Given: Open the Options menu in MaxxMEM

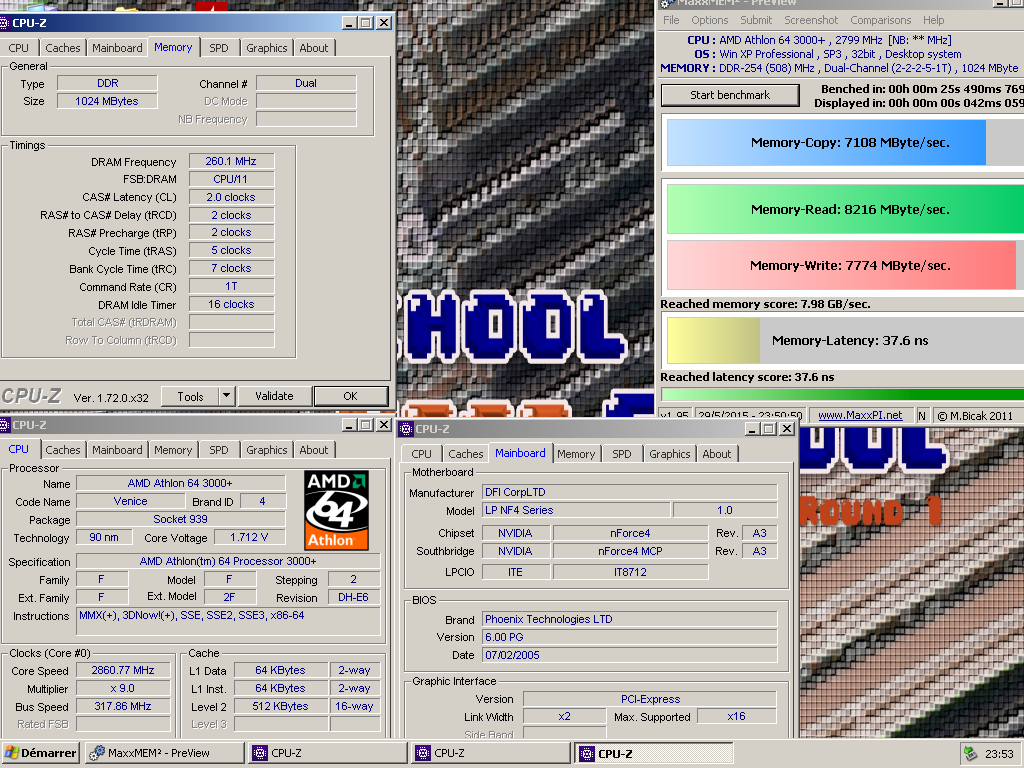Looking at the screenshot, I should pos(709,20).
